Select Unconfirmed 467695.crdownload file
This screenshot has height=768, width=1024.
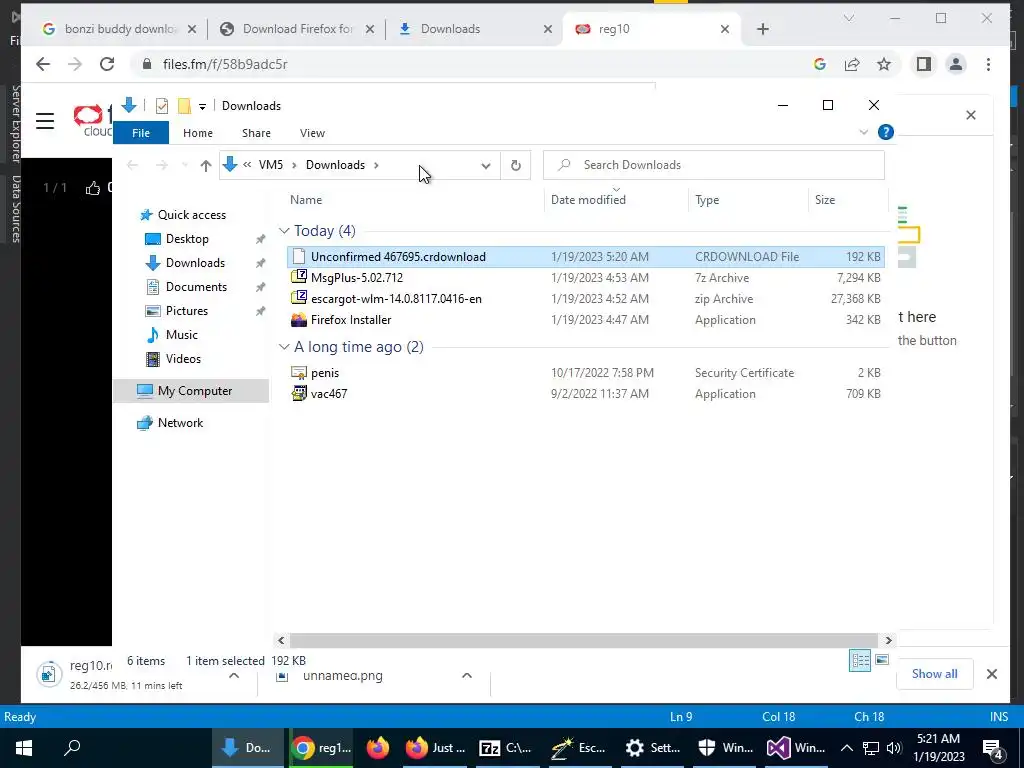coord(585,257)
